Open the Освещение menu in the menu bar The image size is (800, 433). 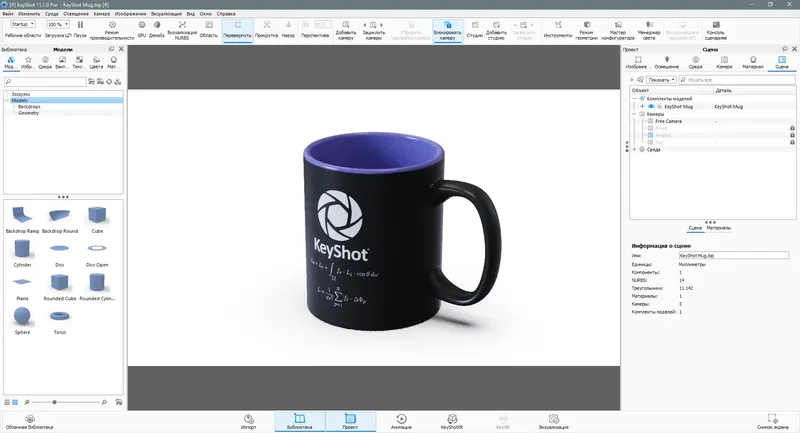click(x=76, y=14)
